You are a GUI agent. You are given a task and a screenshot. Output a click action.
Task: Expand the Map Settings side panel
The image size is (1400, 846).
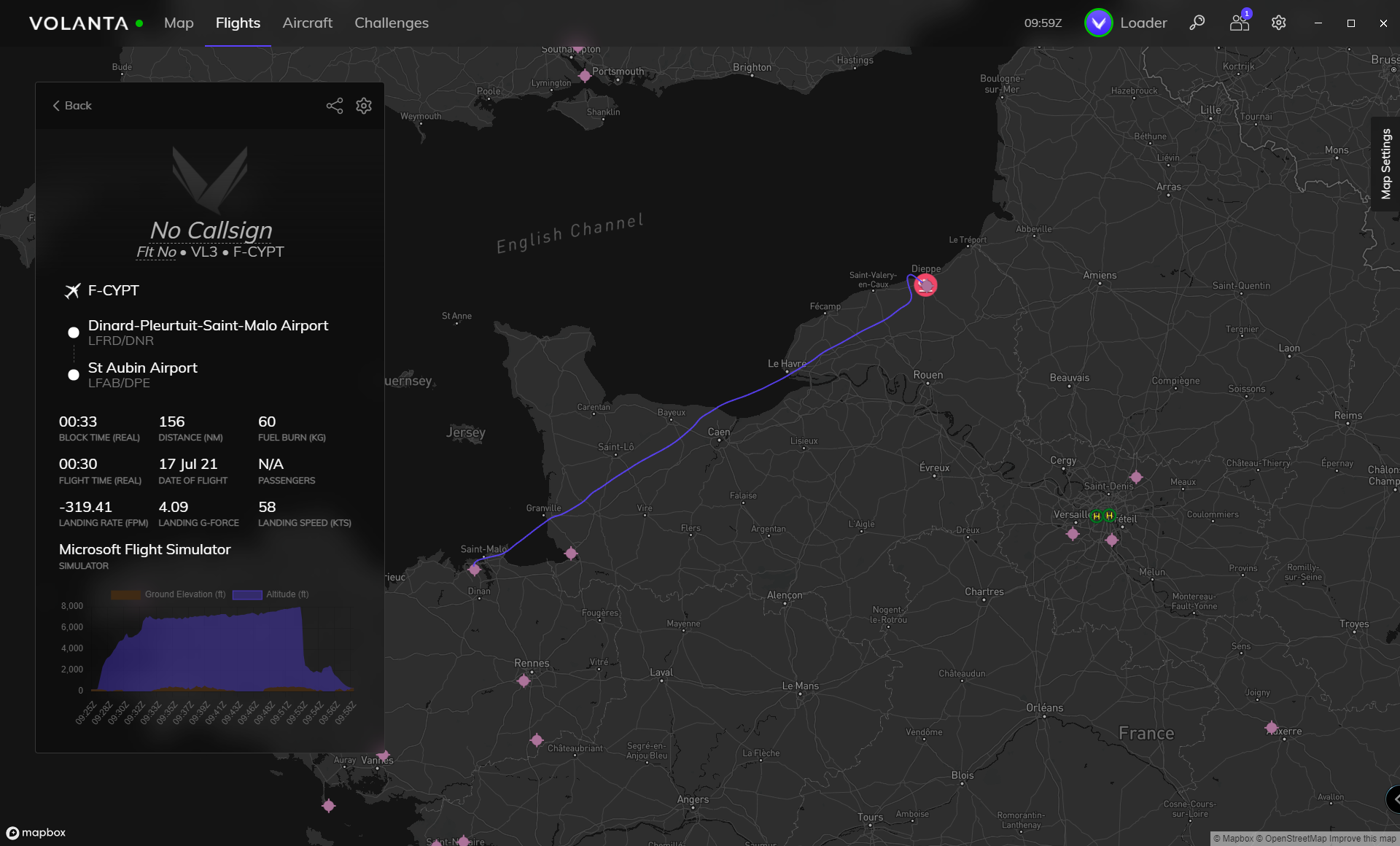click(1385, 164)
